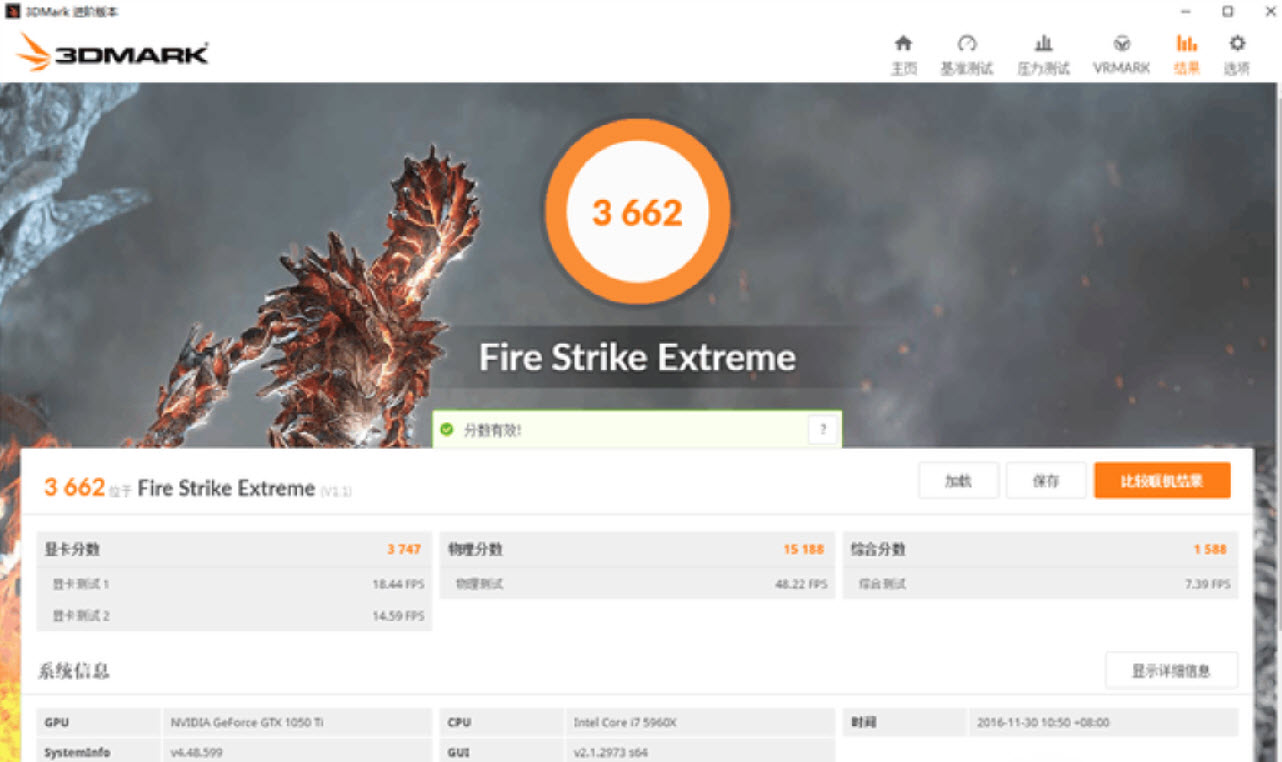Click the 加载 load button
Screen dimensions: 1282x762
(958, 481)
